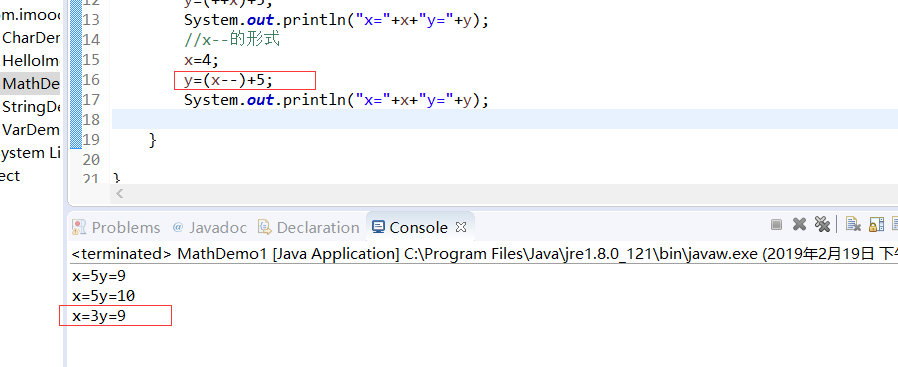Image resolution: width=898 pixels, height=367 pixels.
Task: Click the Terminate square icon in Console toolbar
Action: pos(777,224)
